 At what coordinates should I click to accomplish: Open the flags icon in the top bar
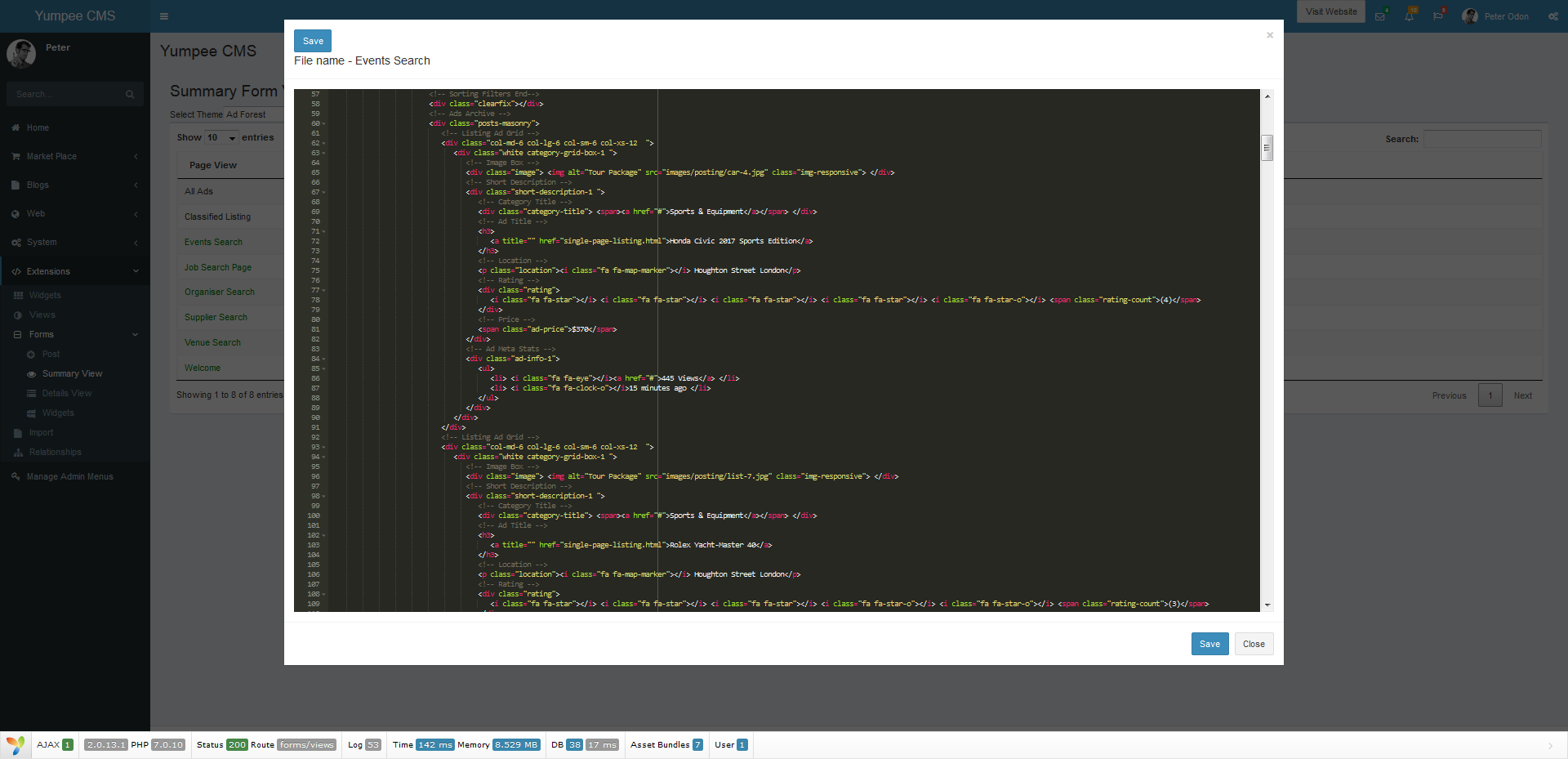tap(1438, 16)
